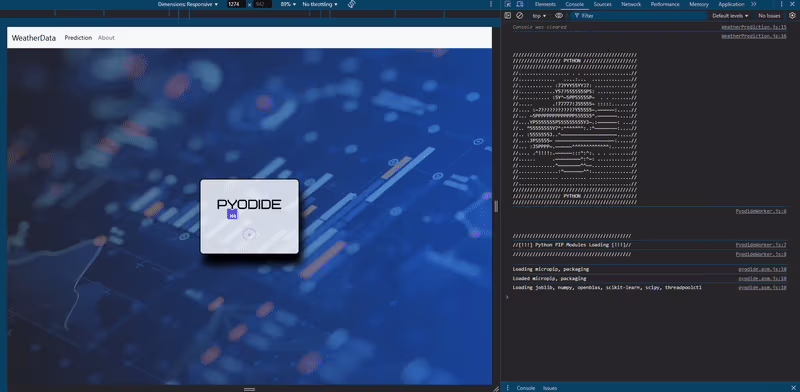This screenshot has height=392, width=800.
Task: Activate the inspect element picker icon
Action: 508,4
